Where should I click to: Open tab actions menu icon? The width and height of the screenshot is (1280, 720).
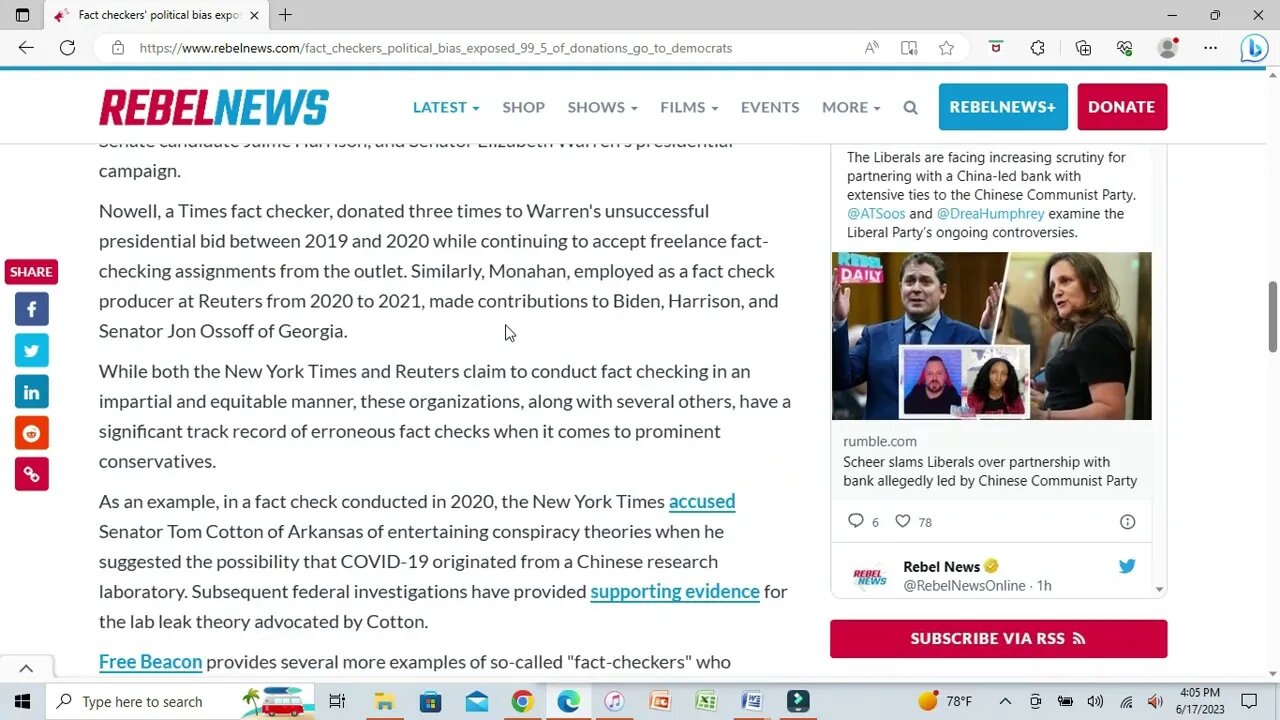pos(22,15)
